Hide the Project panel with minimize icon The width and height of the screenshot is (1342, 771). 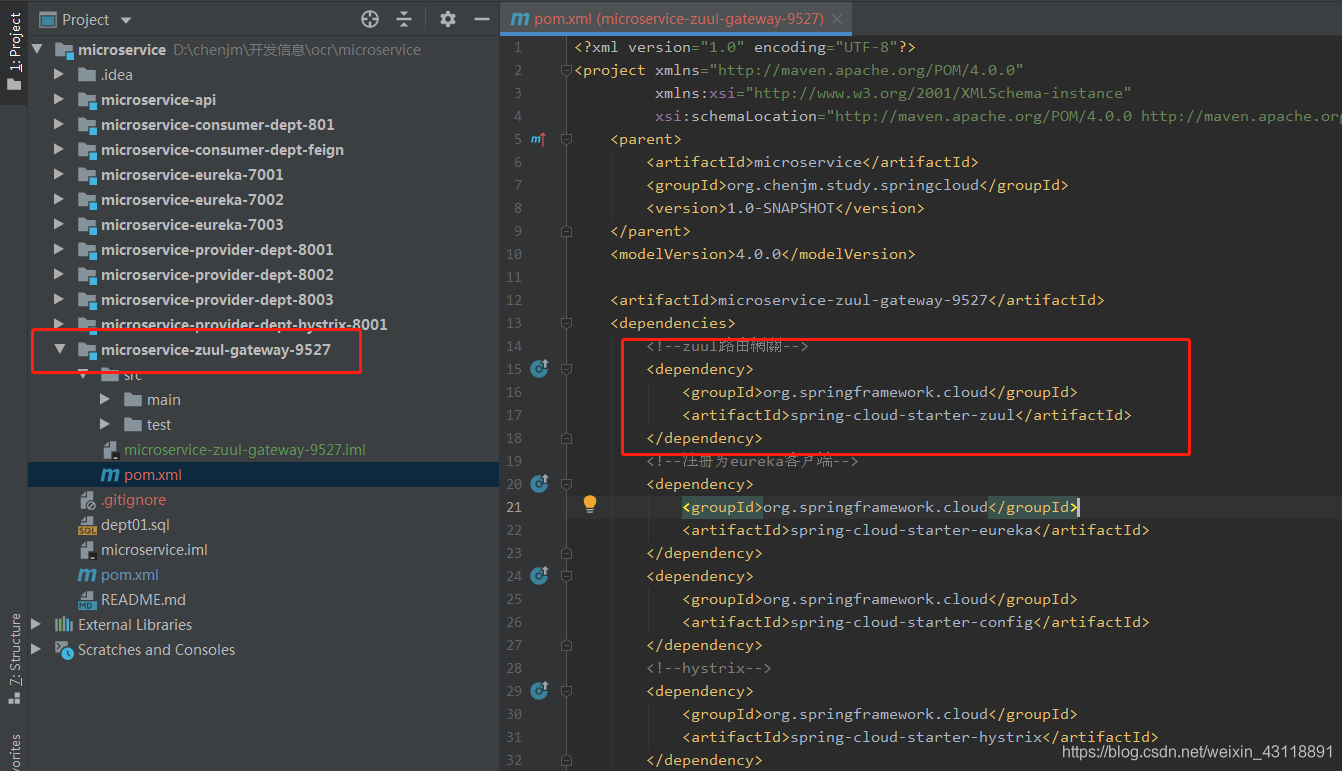pos(481,19)
